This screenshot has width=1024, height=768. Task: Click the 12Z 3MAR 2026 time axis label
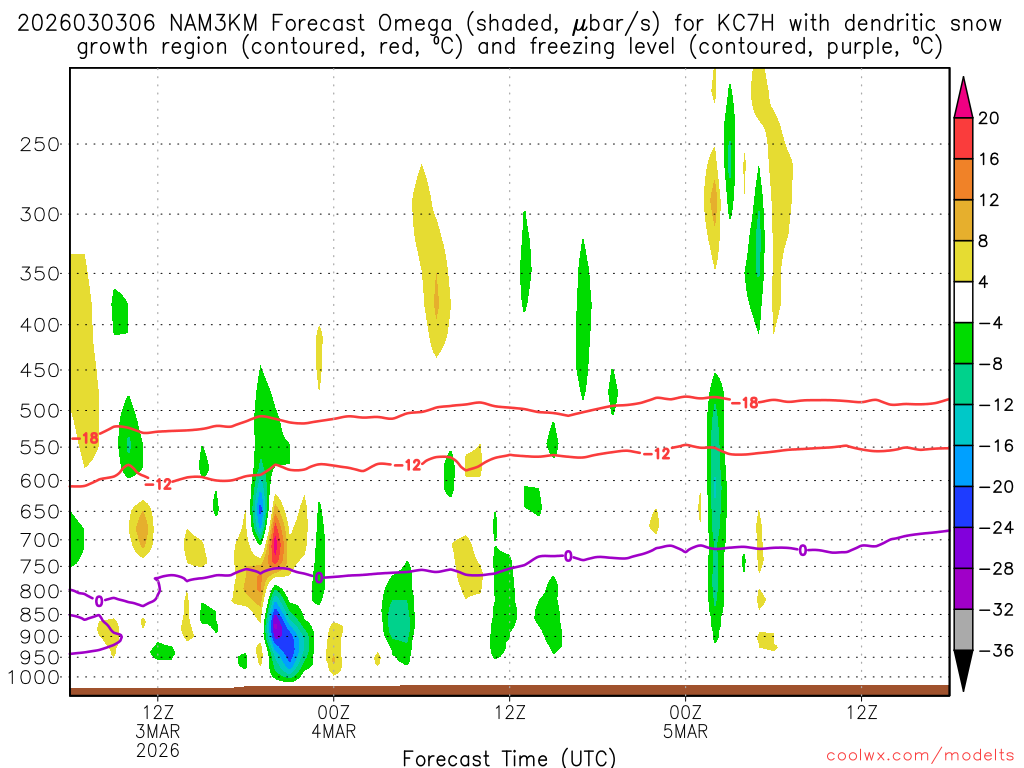point(158,731)
